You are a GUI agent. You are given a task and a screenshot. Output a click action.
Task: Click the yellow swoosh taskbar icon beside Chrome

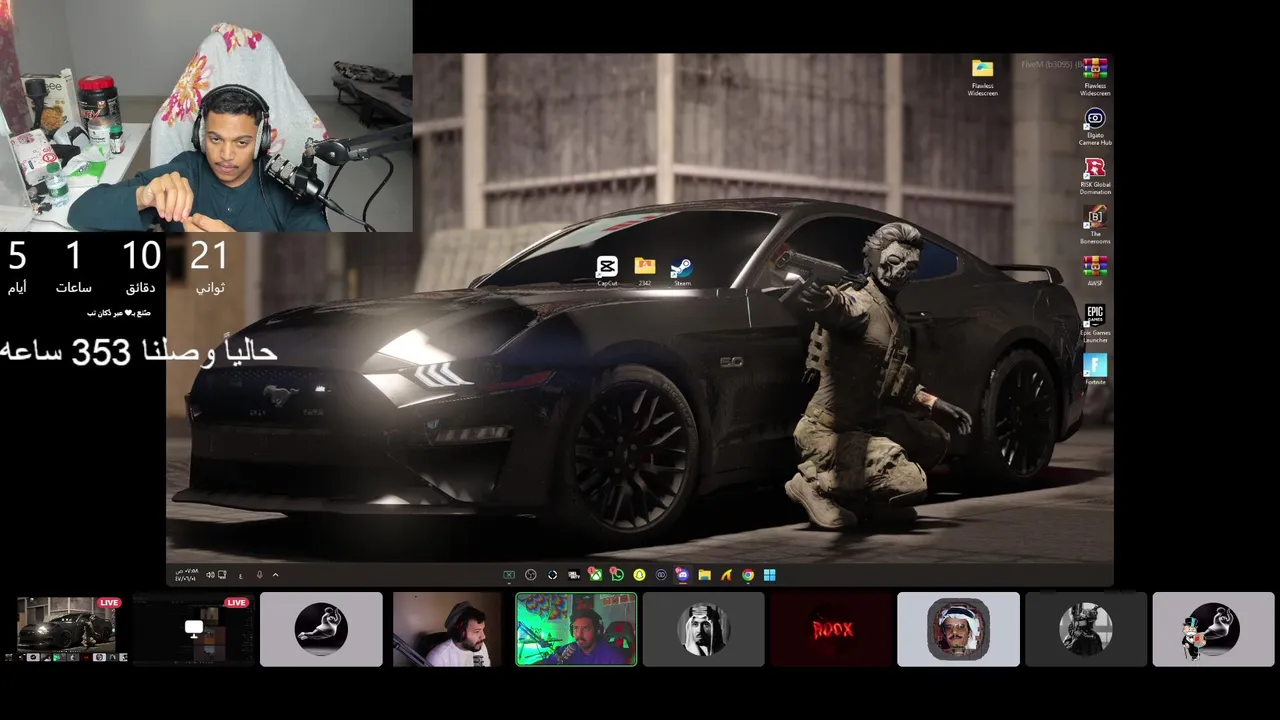click(x=726, y=575)
